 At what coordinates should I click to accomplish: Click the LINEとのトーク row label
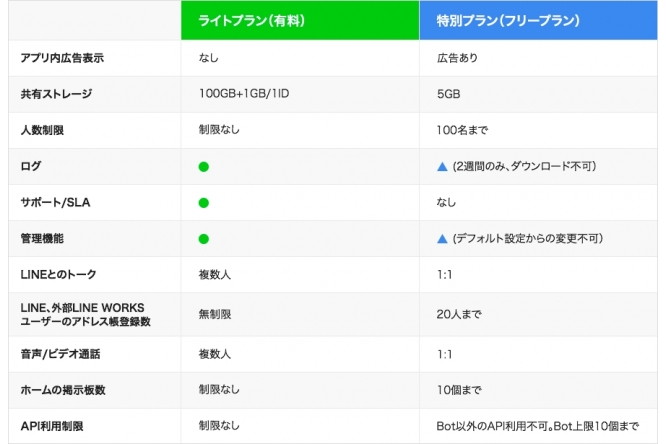pos(58,274)
